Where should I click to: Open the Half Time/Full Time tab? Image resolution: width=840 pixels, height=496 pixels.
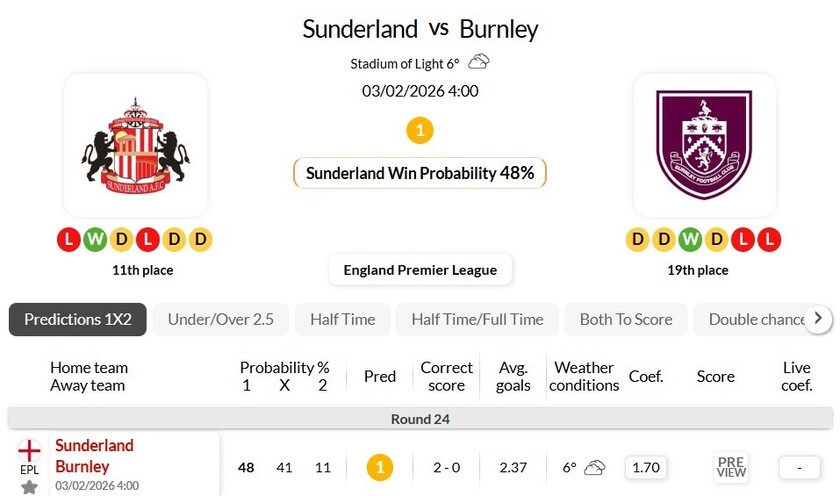click(x=478, y=320)
